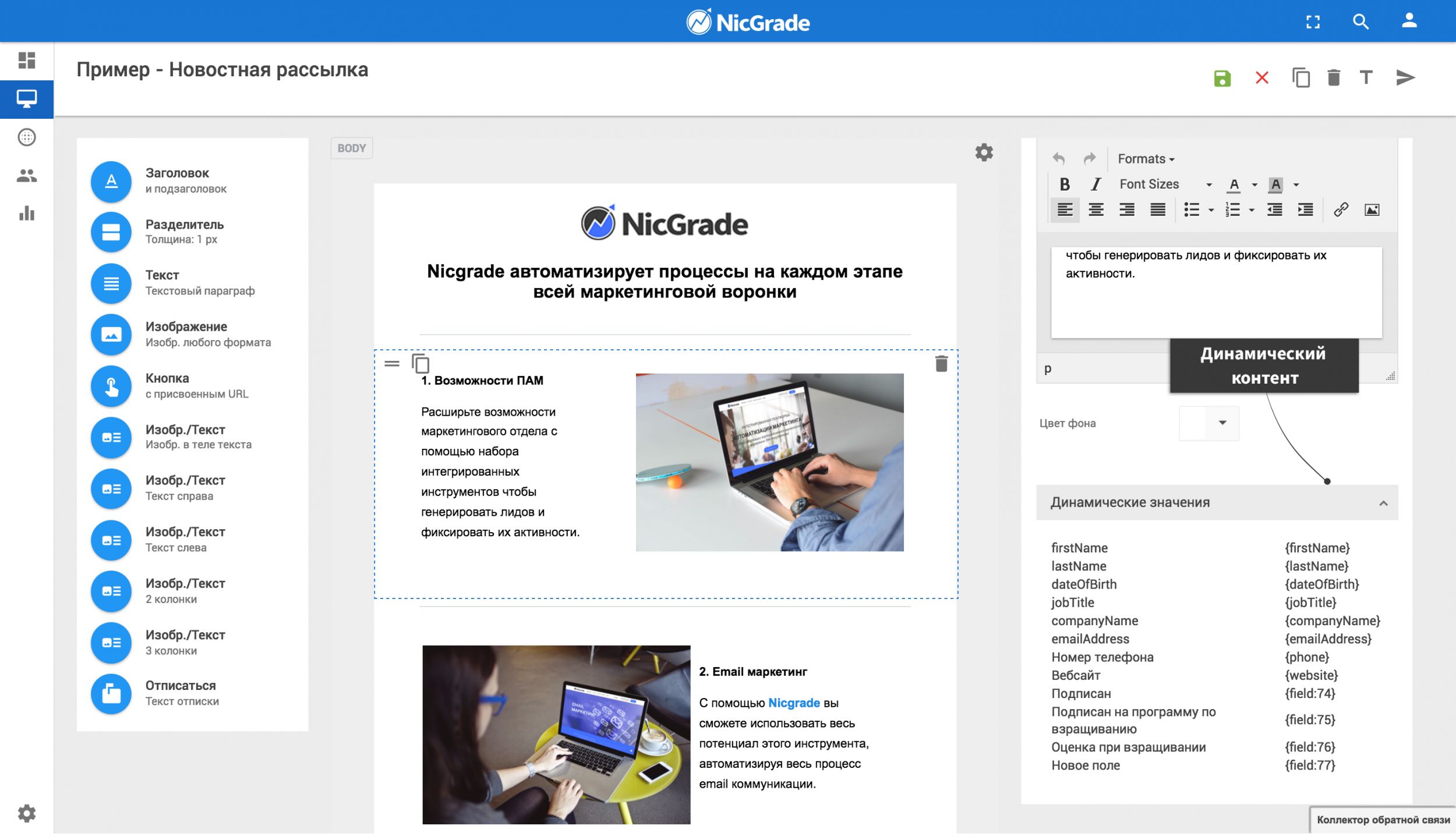The width and height of the screenshot is (1456, 836).
Task: Open the Formats dropdown
Action: coord(1146,159)
